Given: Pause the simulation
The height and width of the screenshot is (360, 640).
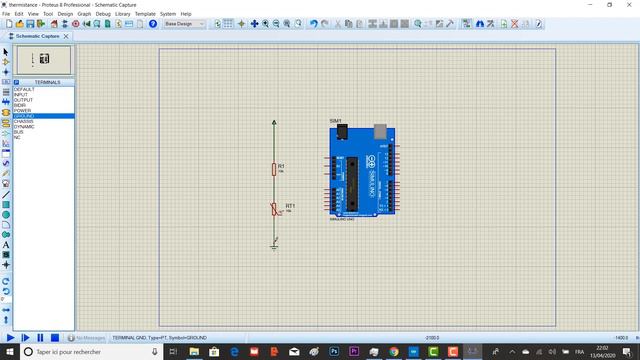Looking at the screenshot, I should click(x=40, y=338).
